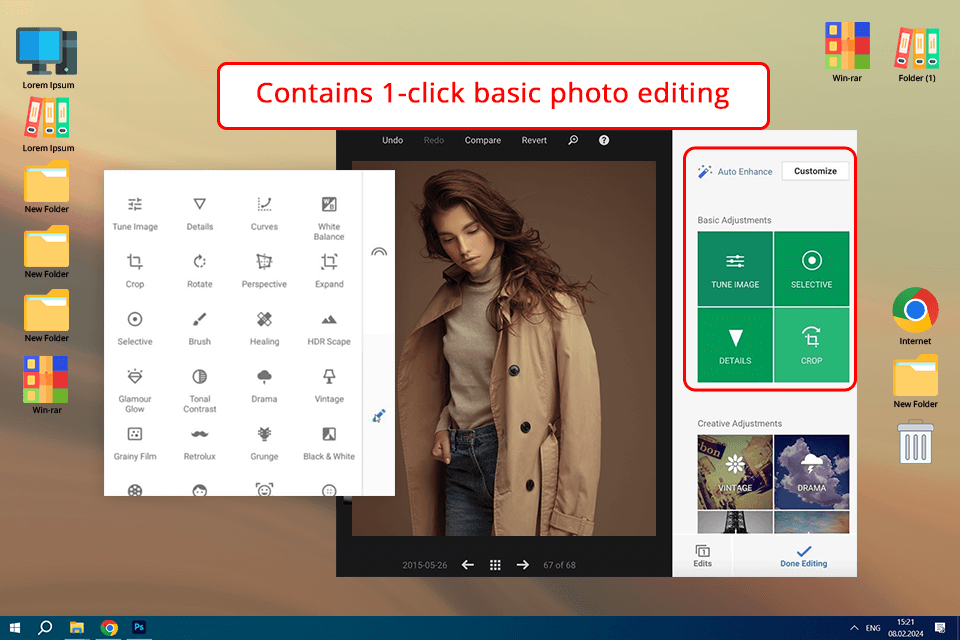Screen dimensions: 960x640
Task: Expand system tray hidden icons arrow
Action: pos(853,628)
